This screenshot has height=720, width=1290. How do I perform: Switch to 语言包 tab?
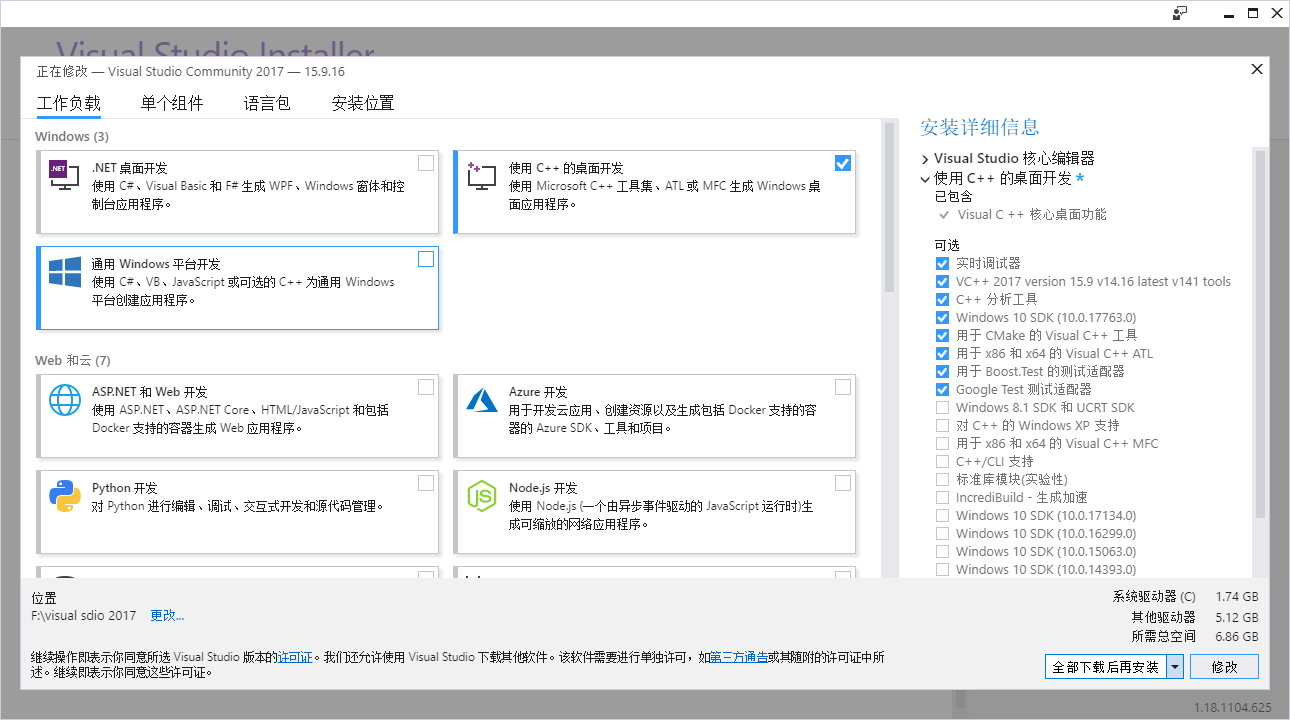point(267,103)
